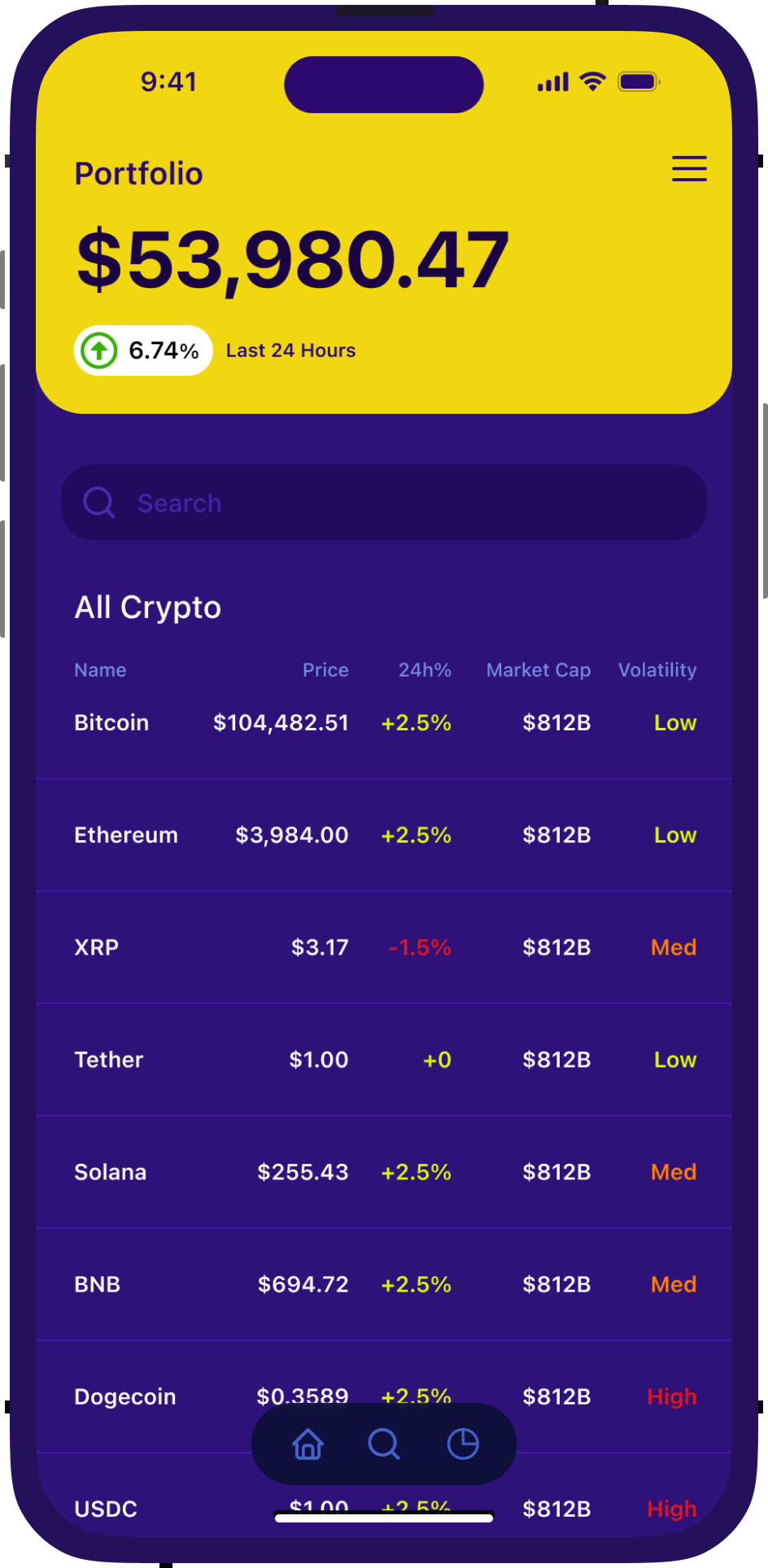Image resolution: width=768 pixels, height=1568 pixels.
Task: Click the magnifier icon in search bar
Action: click(99, 503)
